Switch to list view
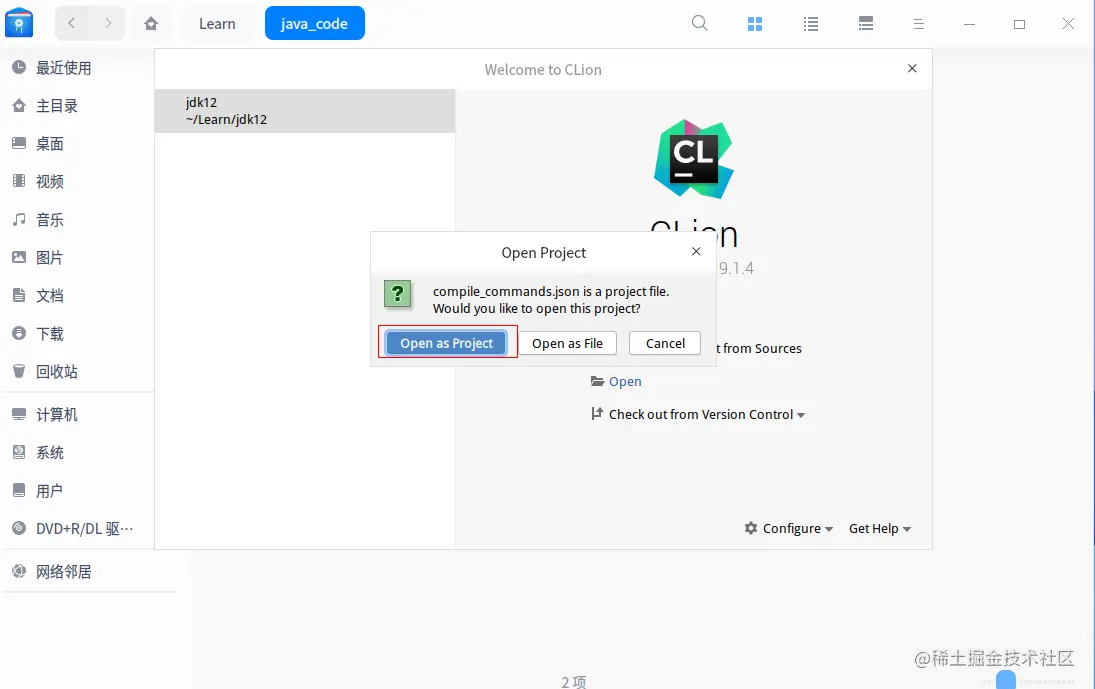Screen dimensions: 1095x689 (x=811, y=24)
